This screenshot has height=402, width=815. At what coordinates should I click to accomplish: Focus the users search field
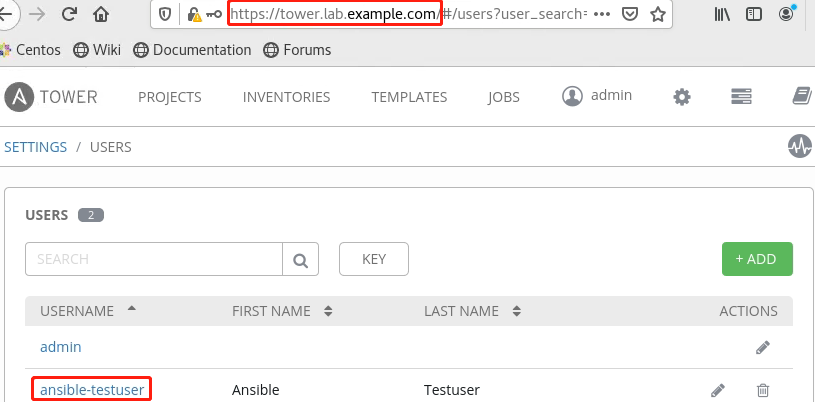[154, 259]
